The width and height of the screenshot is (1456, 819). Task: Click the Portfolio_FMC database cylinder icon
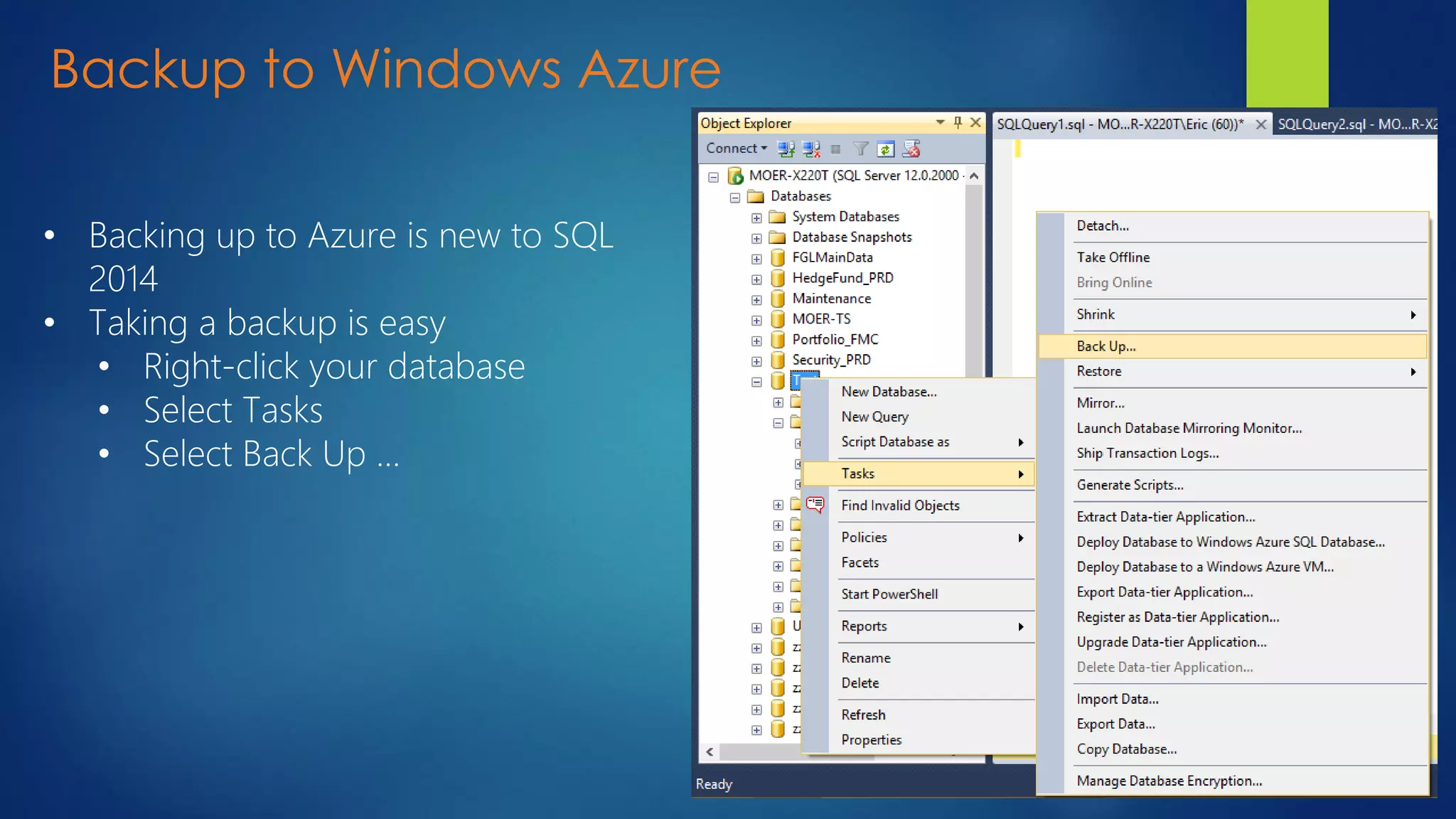pyautogui.click(x=778, y=340)
